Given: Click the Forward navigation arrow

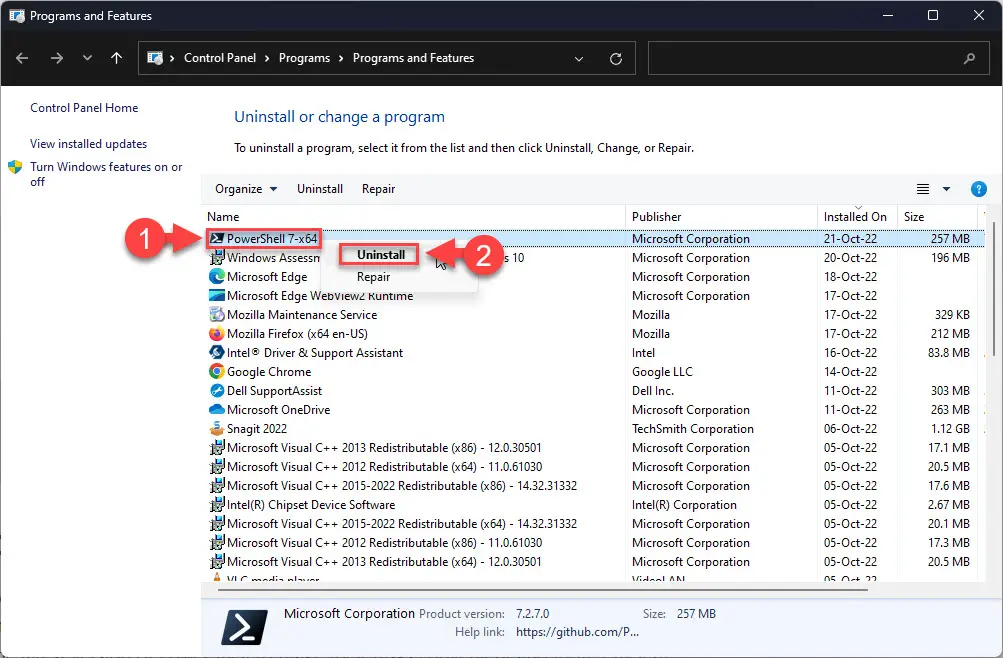Looking at the screenshot, I should [x=57, y=58].
